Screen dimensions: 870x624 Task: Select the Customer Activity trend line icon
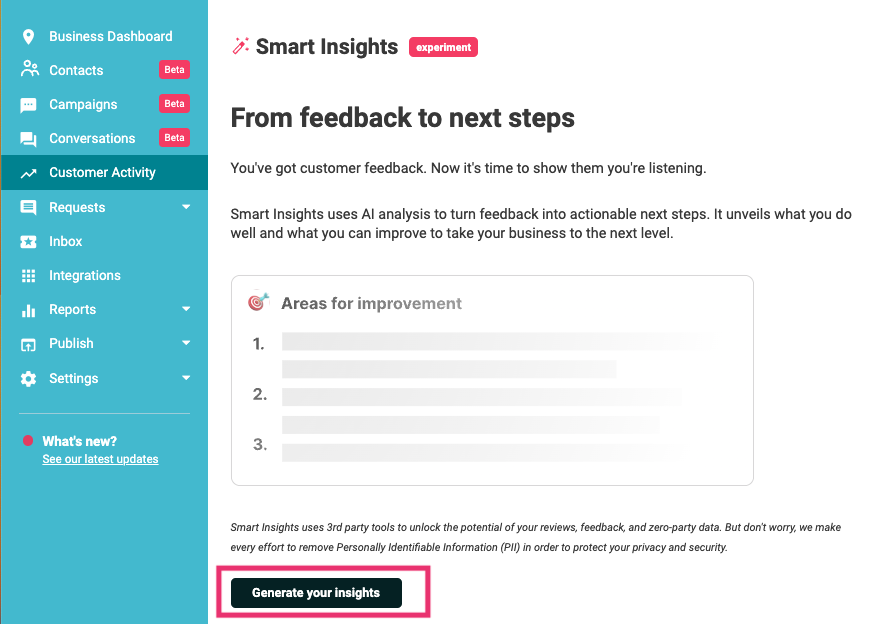point(28,172)
